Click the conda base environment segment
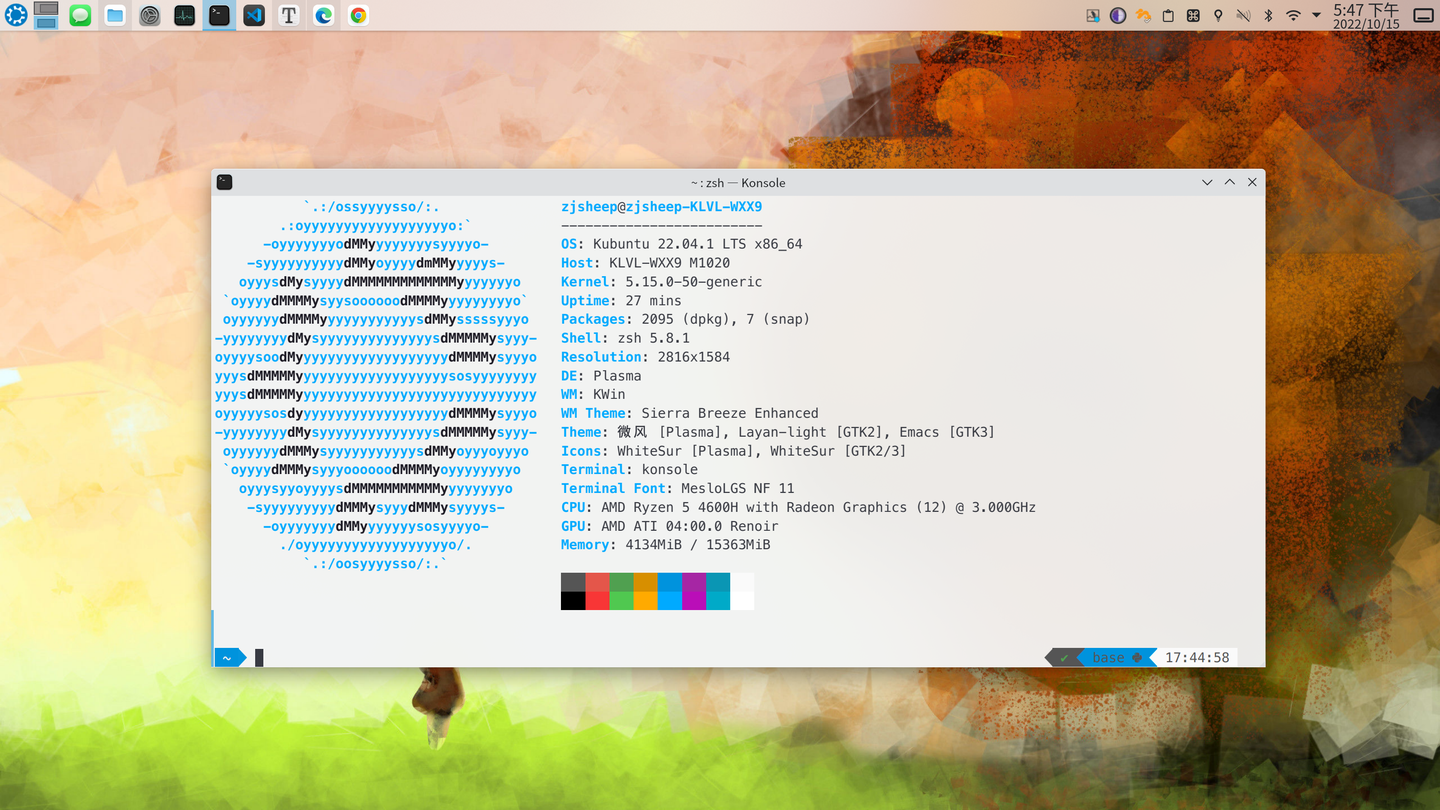This screenshot has width=1440, height=810. (1116, 658)
